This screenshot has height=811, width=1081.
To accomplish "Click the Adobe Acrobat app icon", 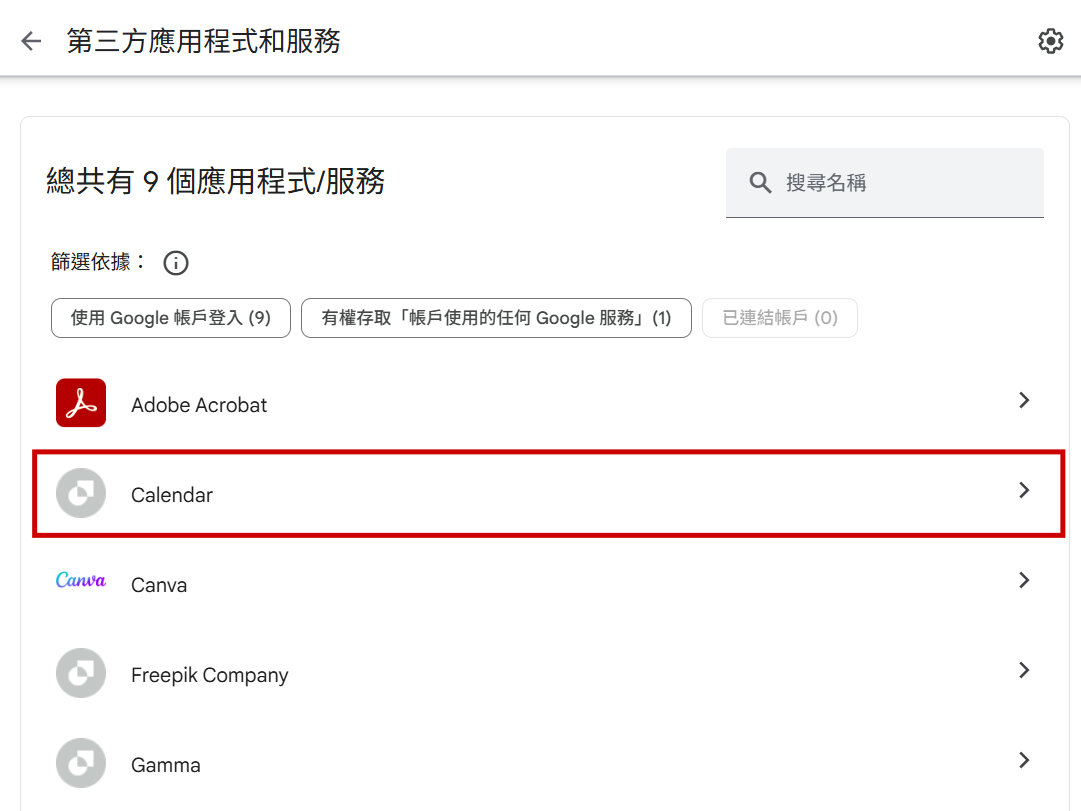I will click(x=81, y=403).
